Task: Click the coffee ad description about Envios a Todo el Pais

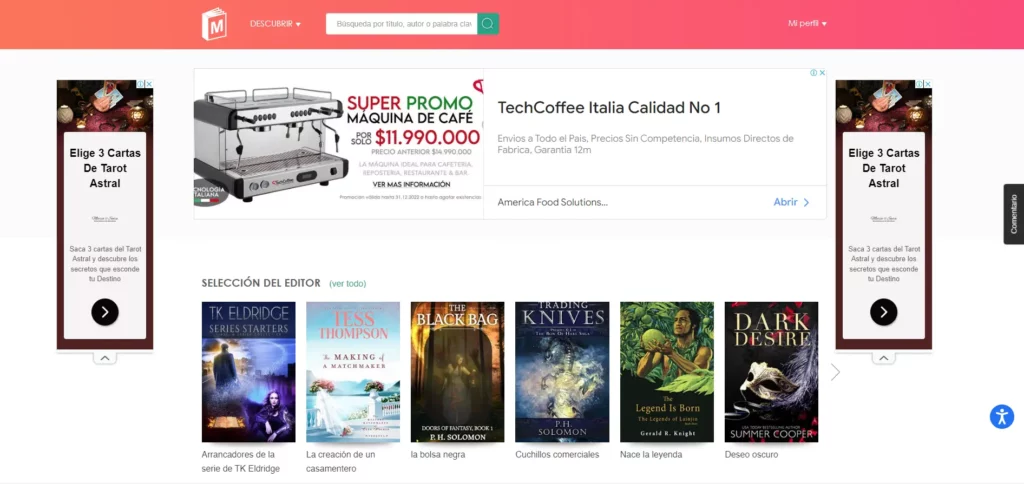Action: pos(645,144)
